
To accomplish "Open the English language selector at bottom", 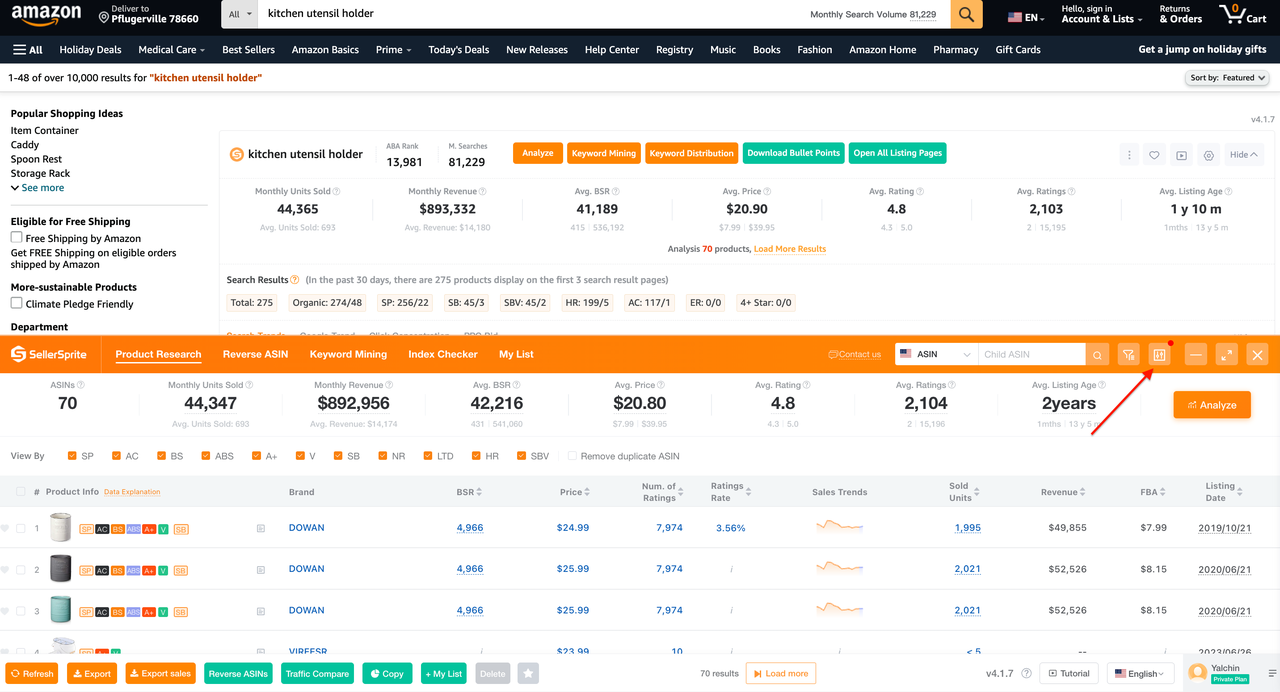I will click(1141, 674).
